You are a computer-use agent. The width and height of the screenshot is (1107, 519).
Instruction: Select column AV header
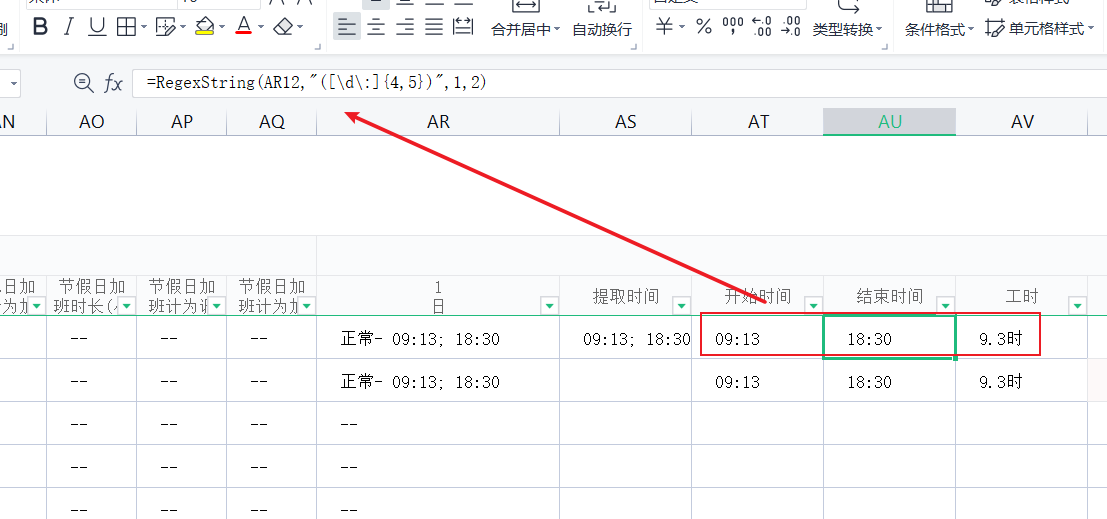click(x=1022, y=122)
